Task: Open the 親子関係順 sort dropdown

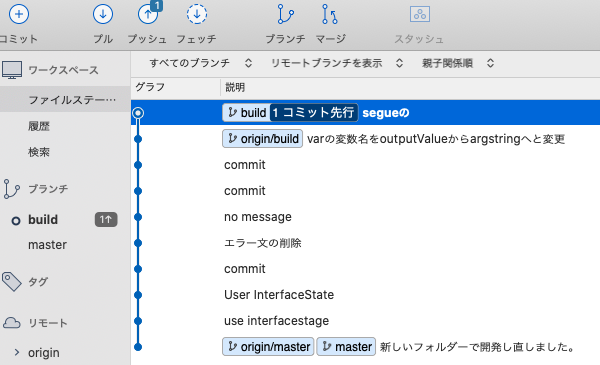Action: point(458,63)
